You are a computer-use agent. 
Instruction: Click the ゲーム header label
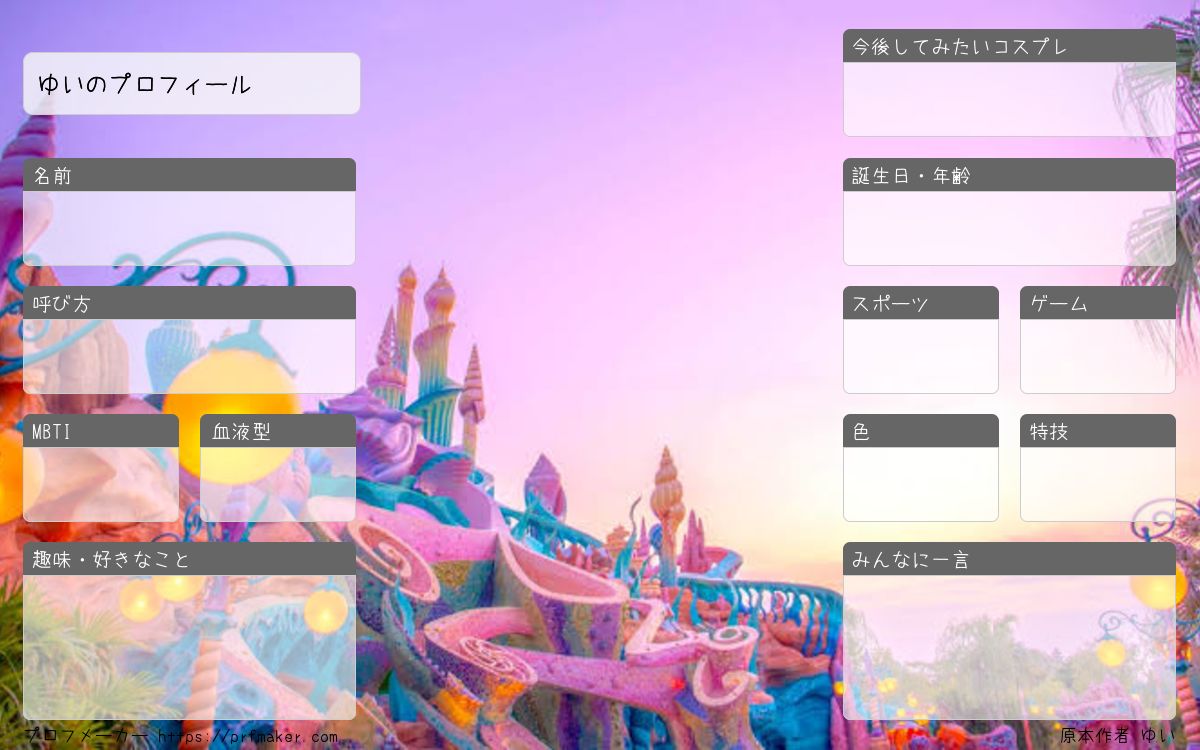tap(1098, 303)
